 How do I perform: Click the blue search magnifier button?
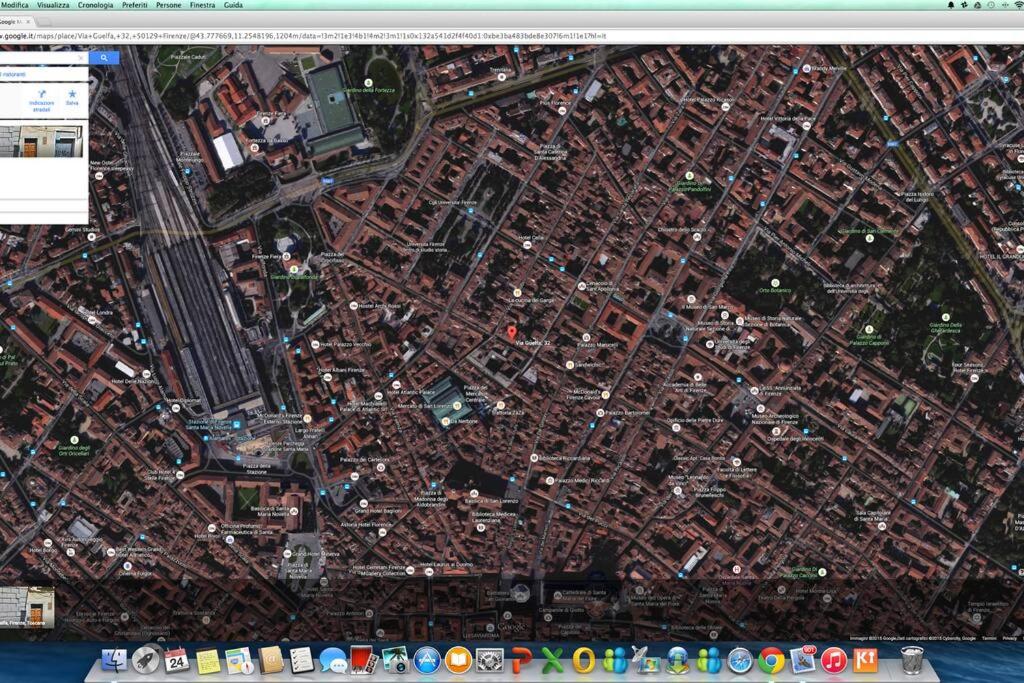(x=104, y=58)
